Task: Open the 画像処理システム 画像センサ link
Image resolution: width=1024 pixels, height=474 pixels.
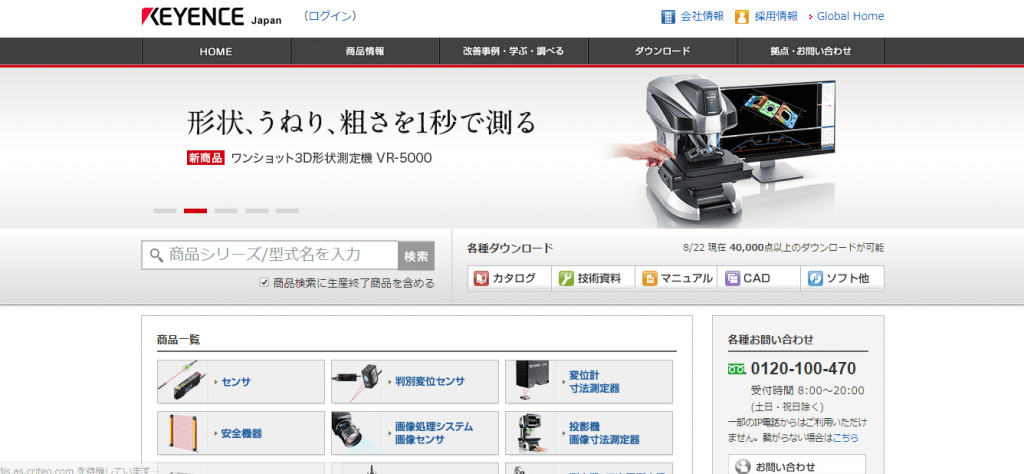Action: [x=434, y=433]
